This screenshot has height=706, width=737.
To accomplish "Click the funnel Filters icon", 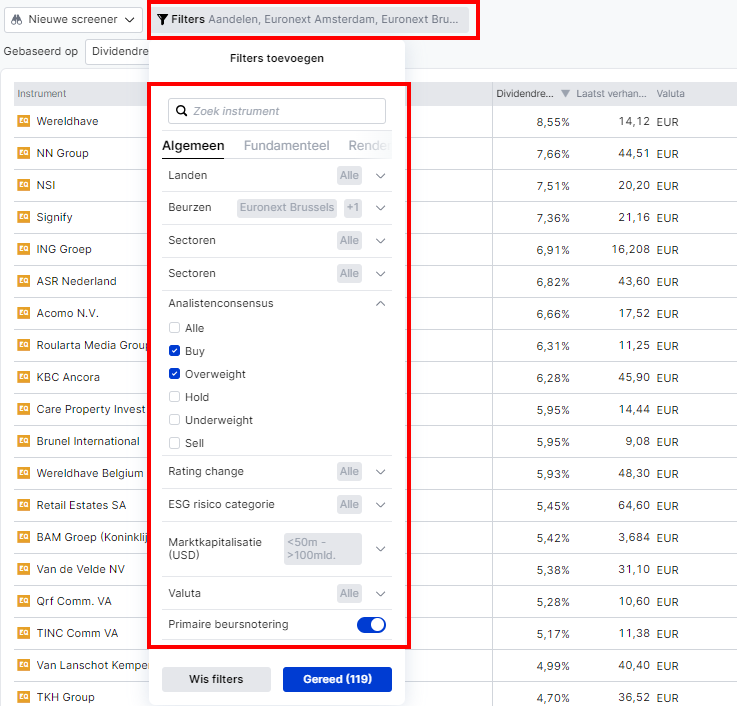I will [x=162, y=19].
